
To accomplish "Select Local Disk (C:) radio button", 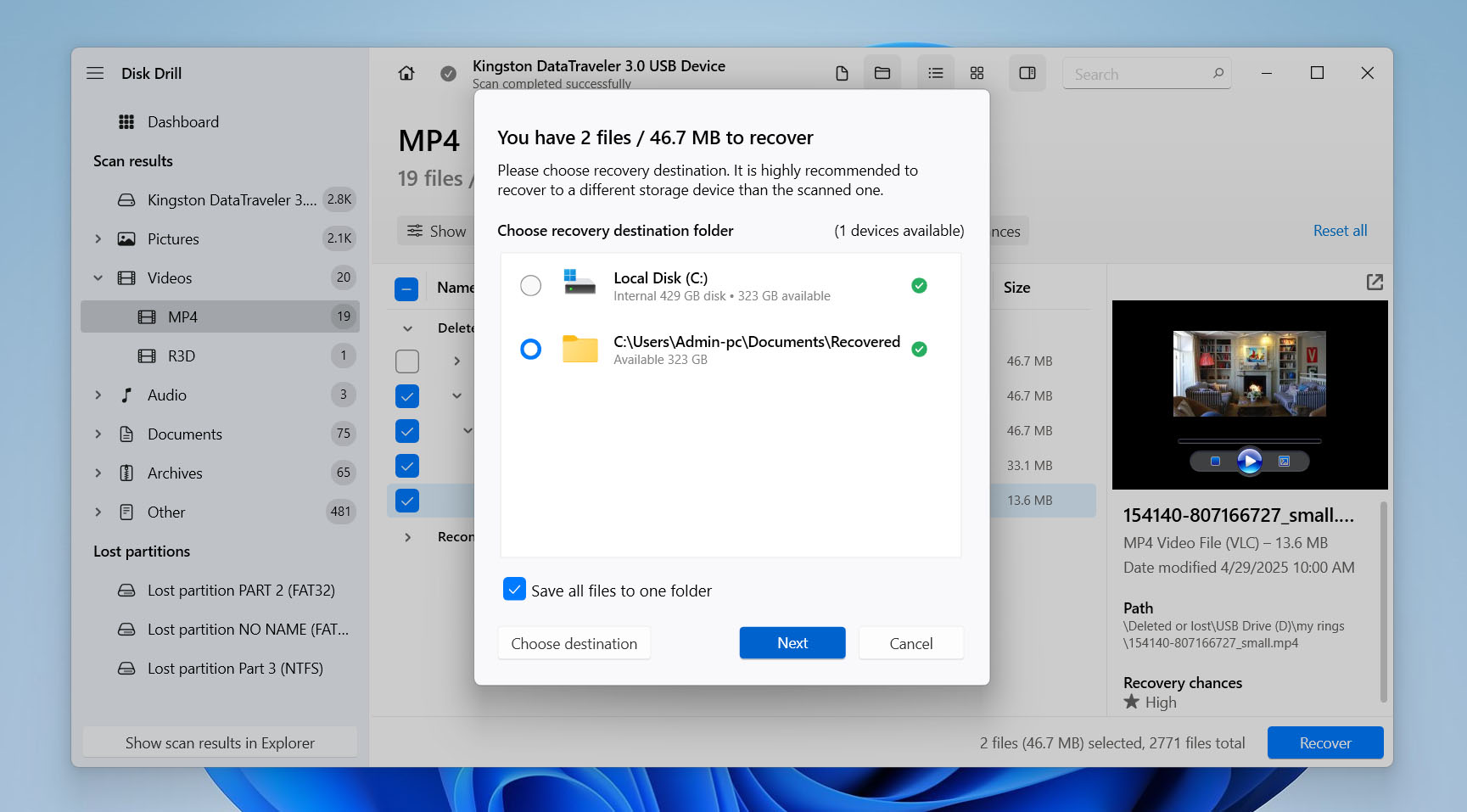I will tap(530, 286).
